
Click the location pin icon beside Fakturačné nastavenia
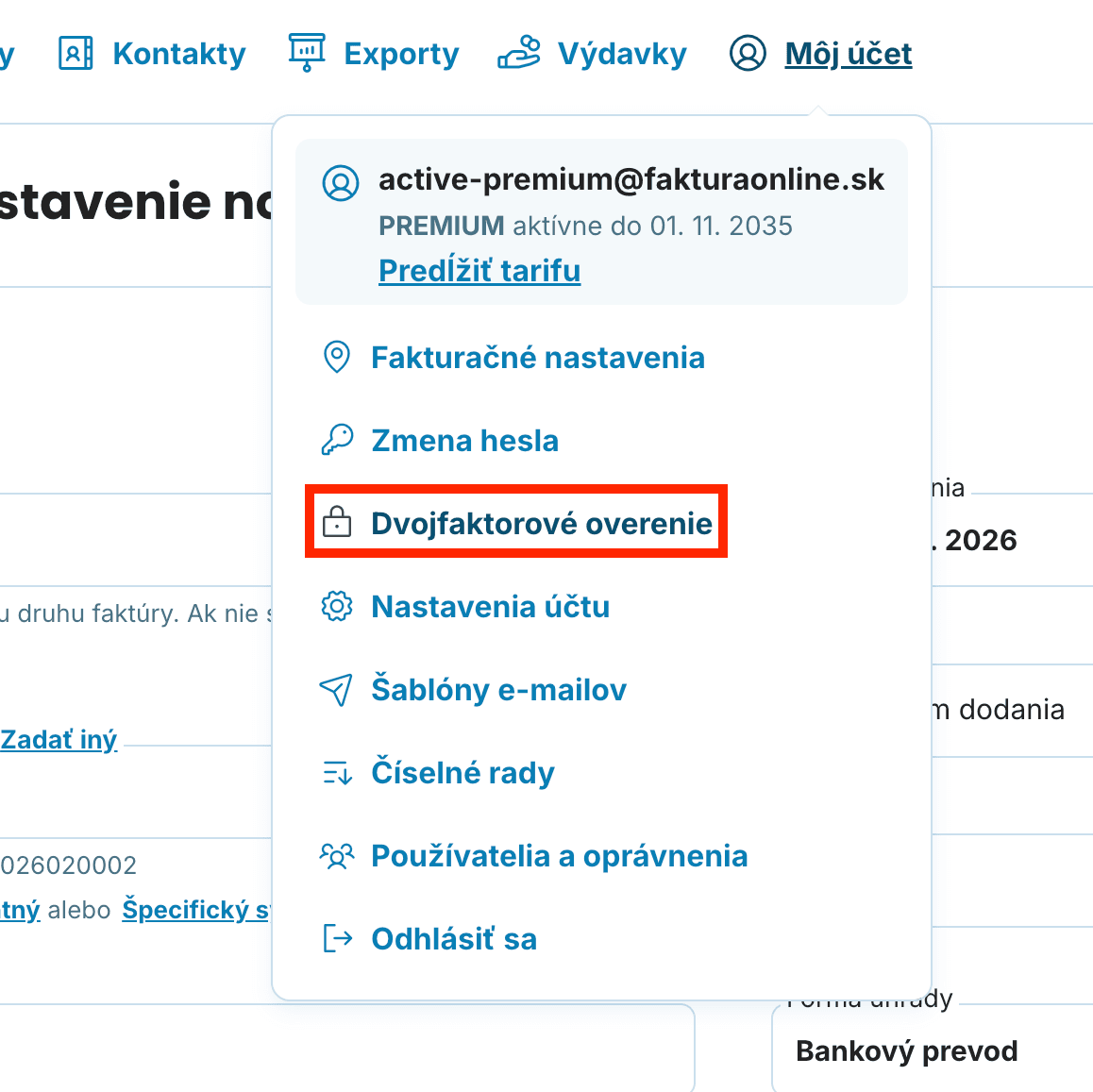coord(337,358)
